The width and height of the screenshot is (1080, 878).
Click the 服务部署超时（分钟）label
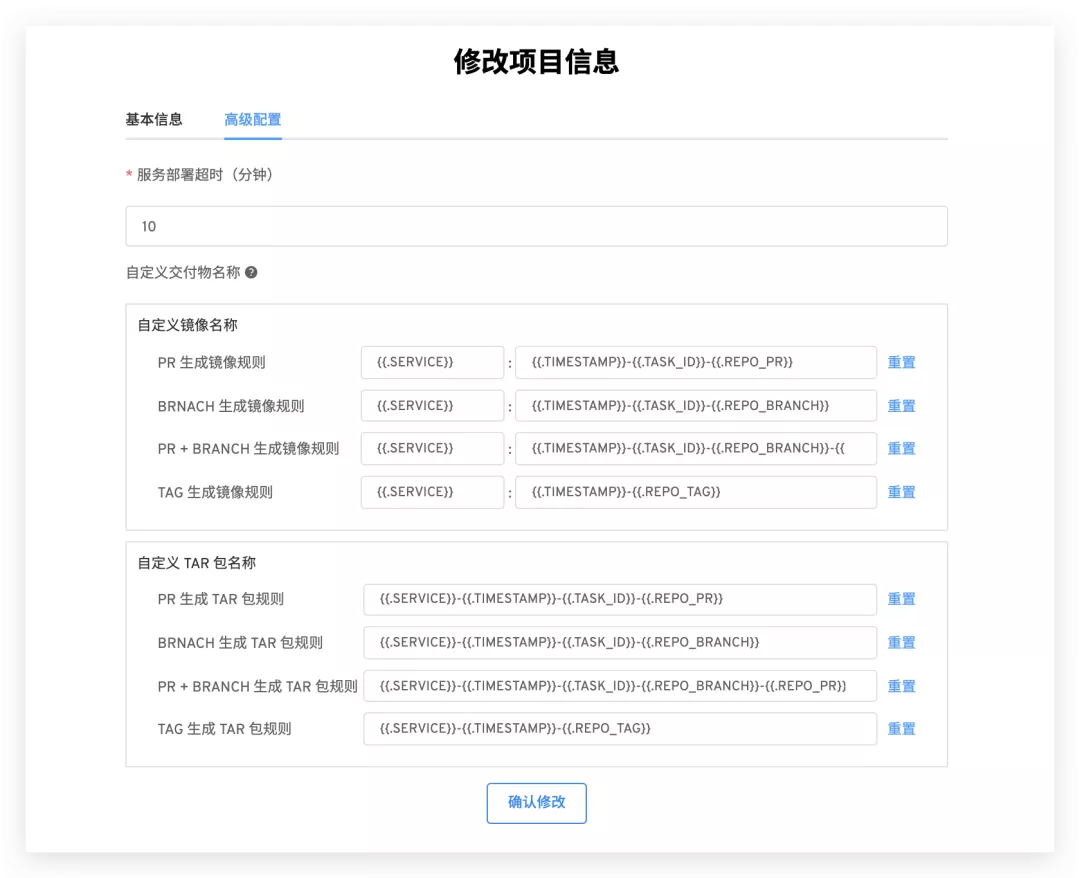[205, 175]
